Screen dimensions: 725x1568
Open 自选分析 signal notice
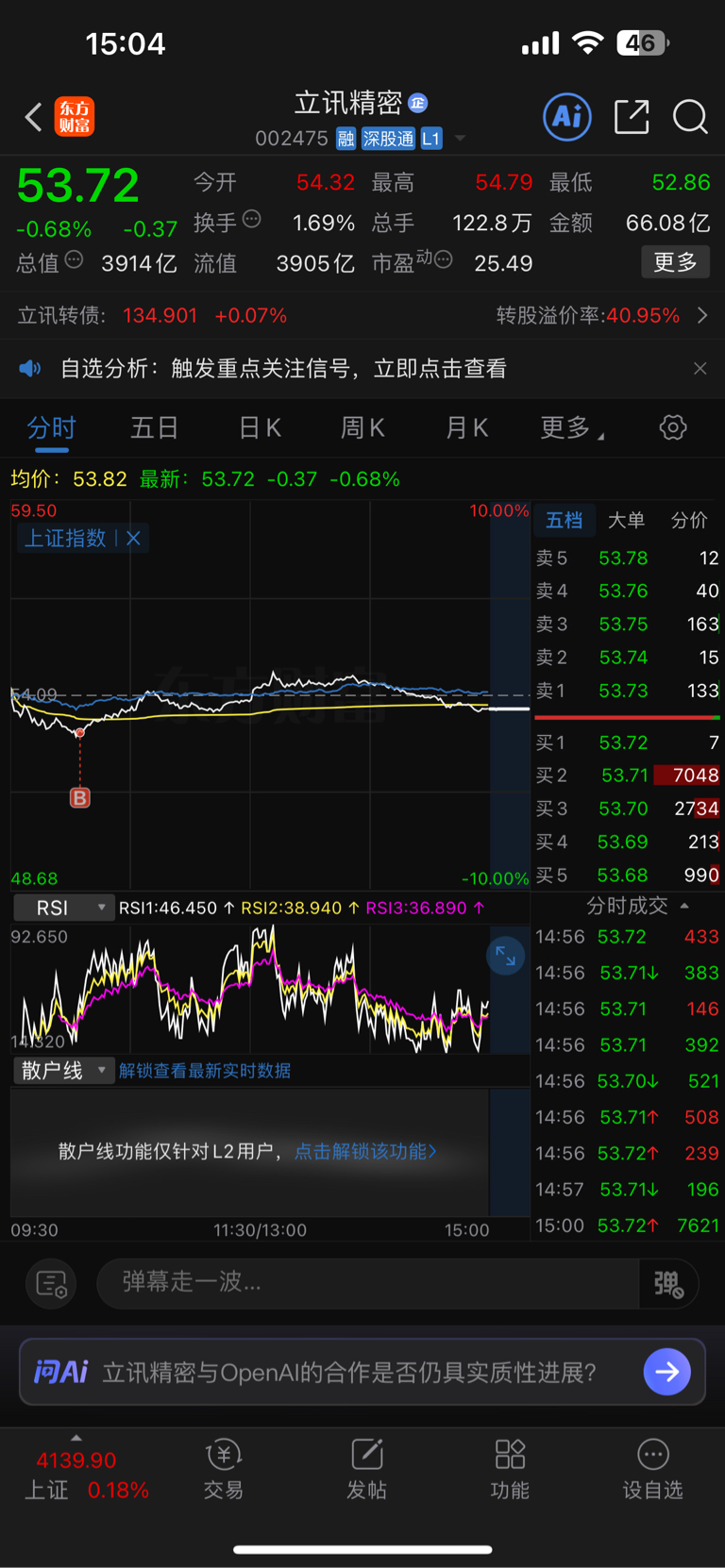[283, 368]
